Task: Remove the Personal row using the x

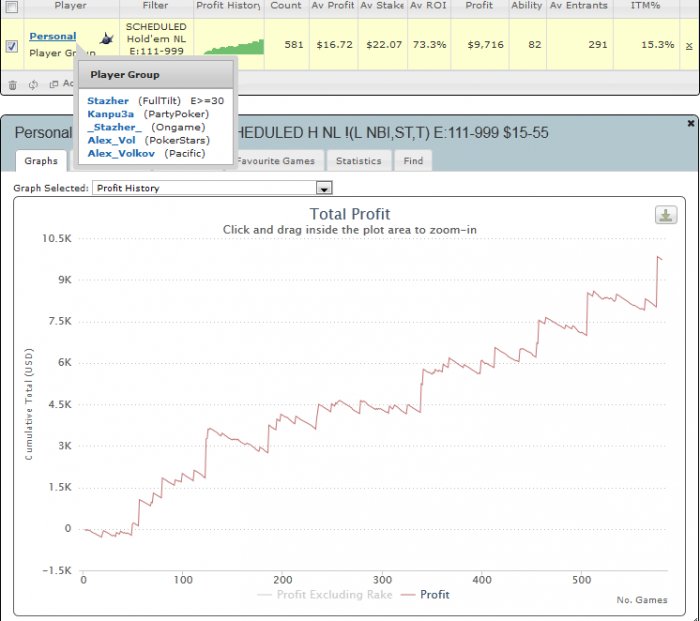Action: click(688, 46)
